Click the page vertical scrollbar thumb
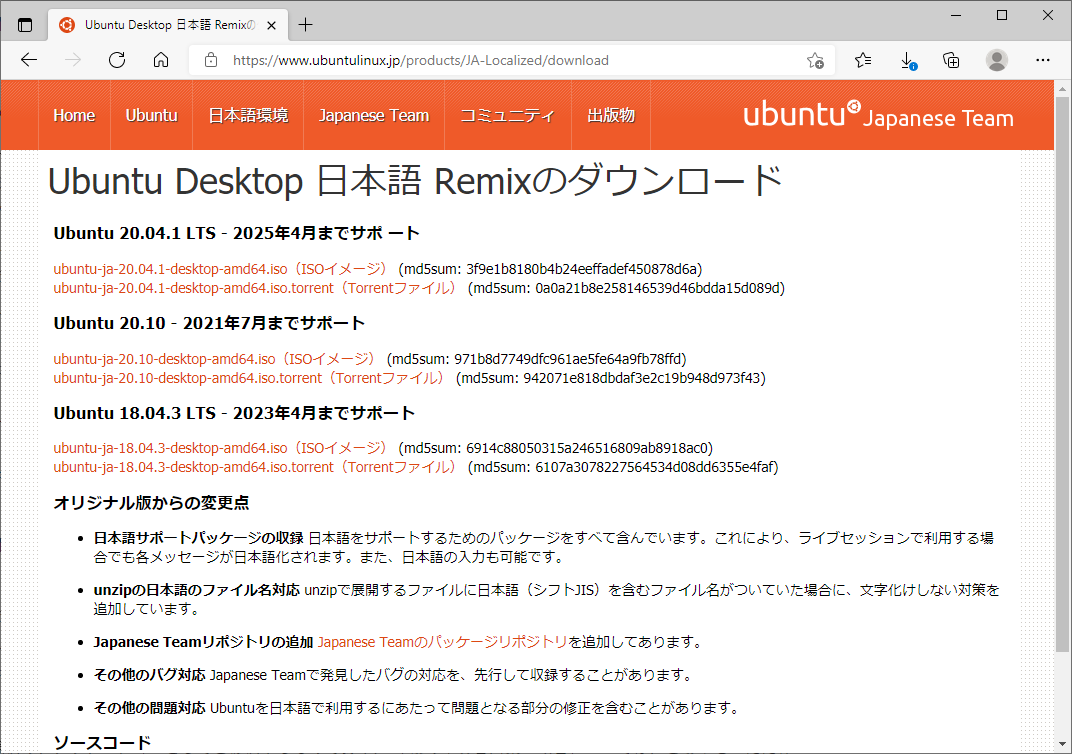 coord(1062,373)
